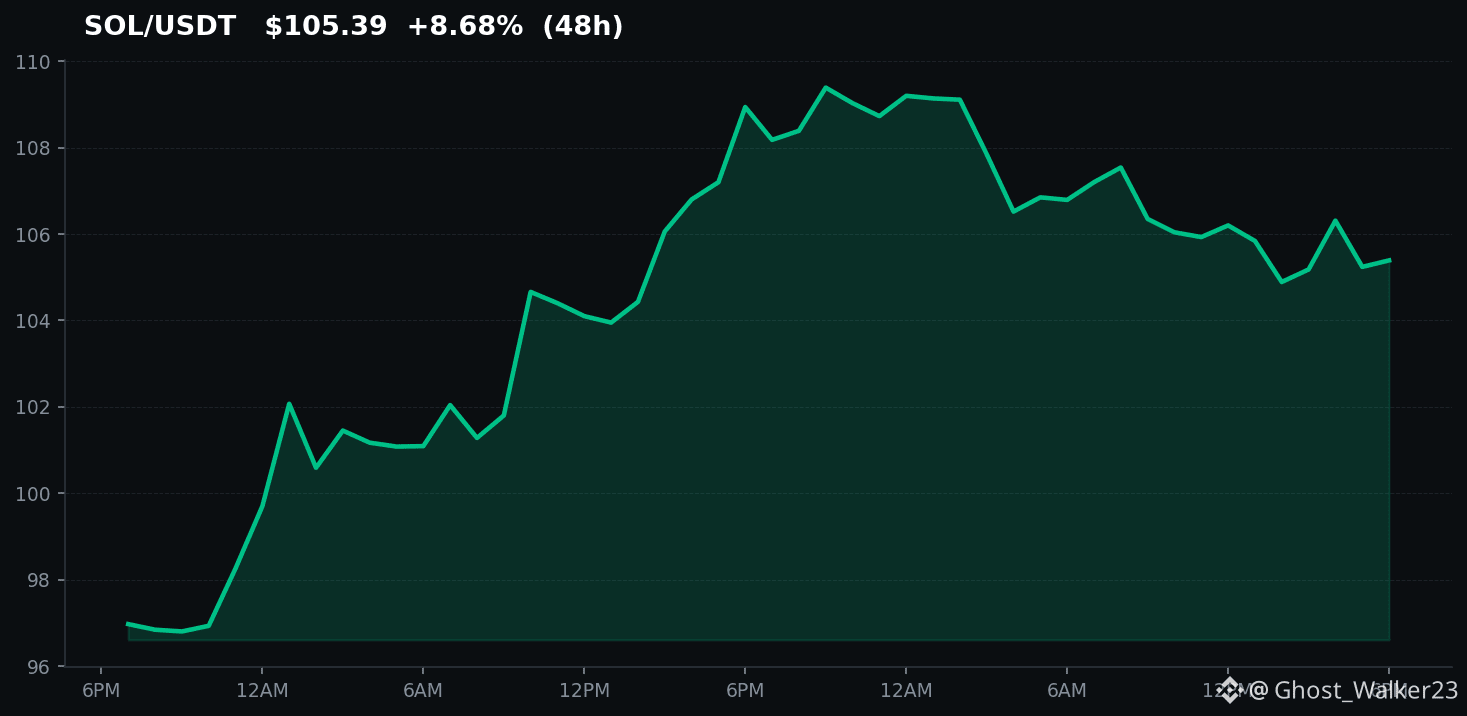Click the highest peak of the price line
Viewport: 1467px width, 716px height.
pos(825,88)
